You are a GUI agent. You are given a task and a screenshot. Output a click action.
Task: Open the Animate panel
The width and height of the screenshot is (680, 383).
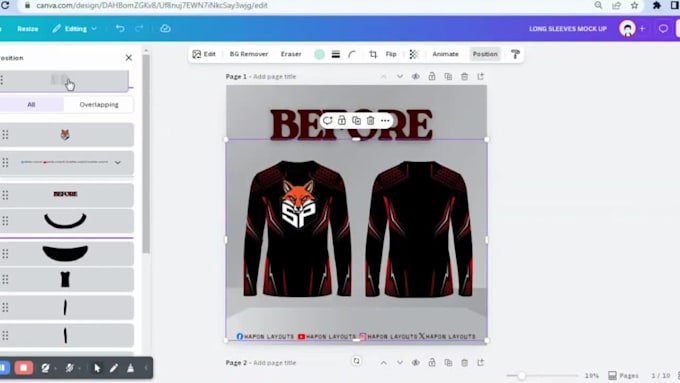(445, 54)
